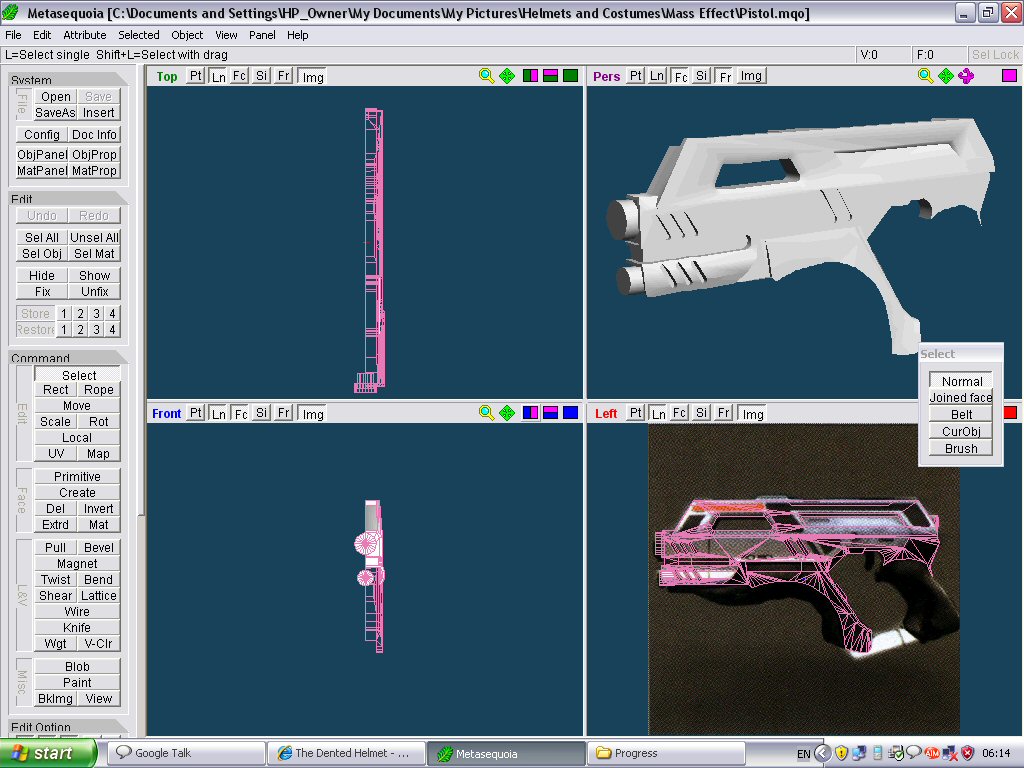Select green-magenta vertical split layout in Top view

pyautogui.click(x=530, y=76)
